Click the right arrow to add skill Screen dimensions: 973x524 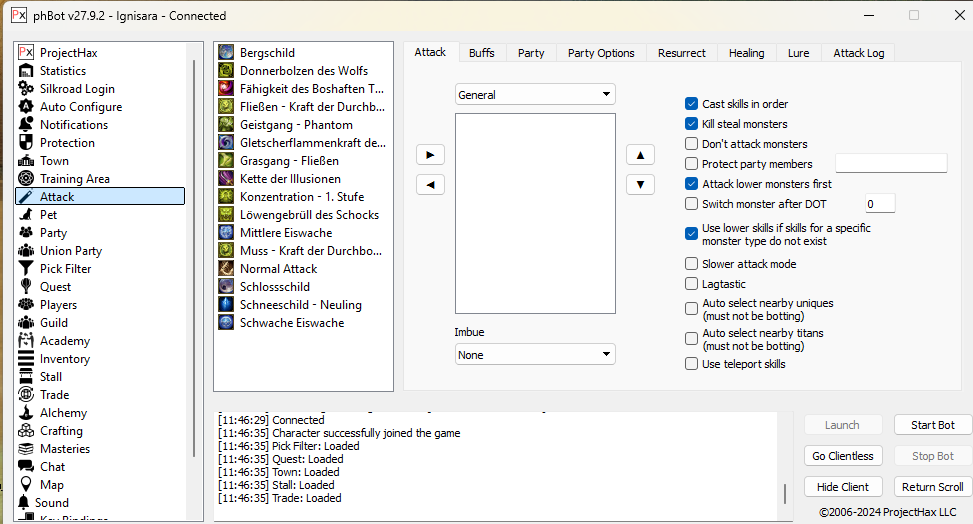pos(430,155)
